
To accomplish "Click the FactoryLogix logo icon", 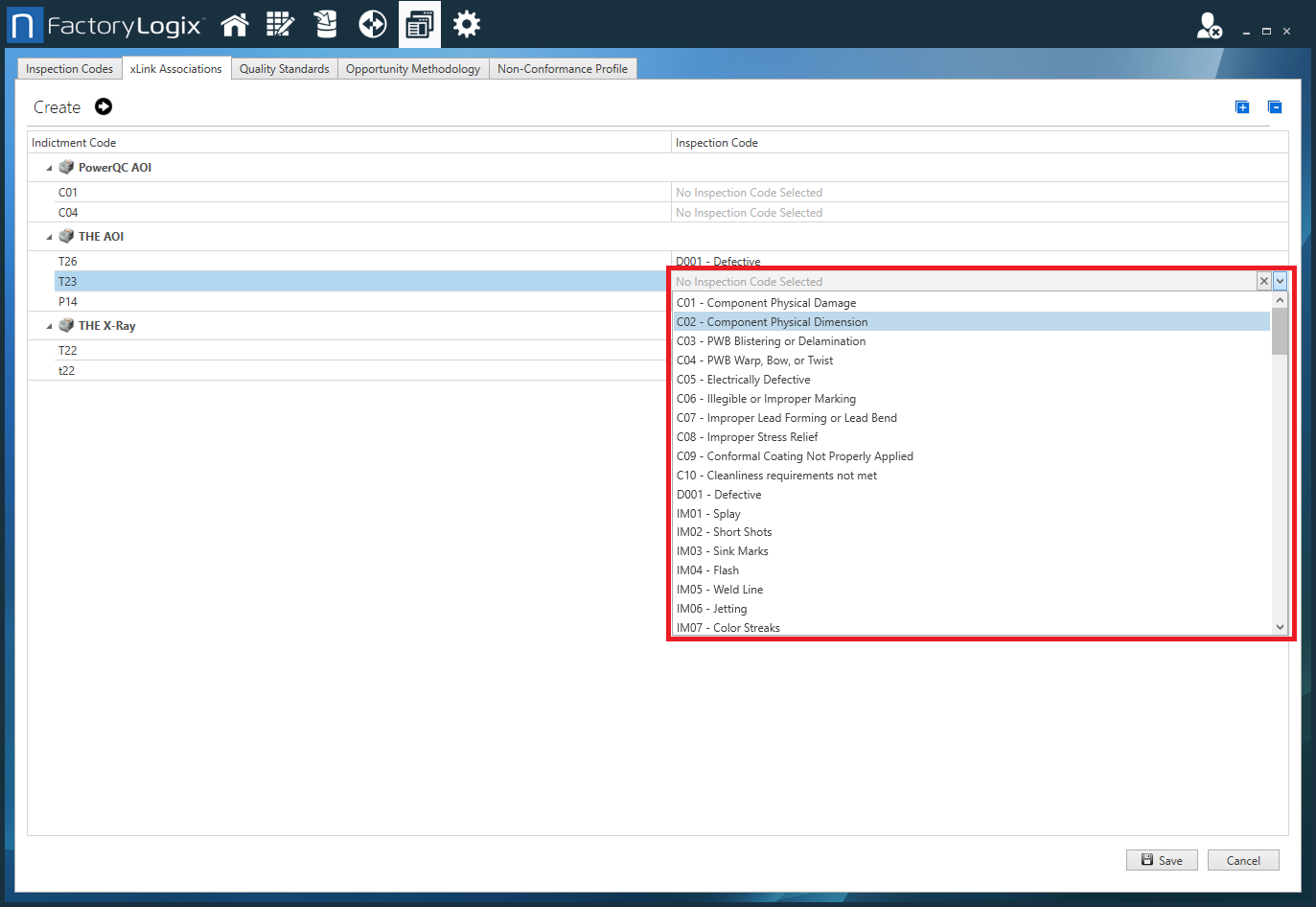I will (24, 24).
